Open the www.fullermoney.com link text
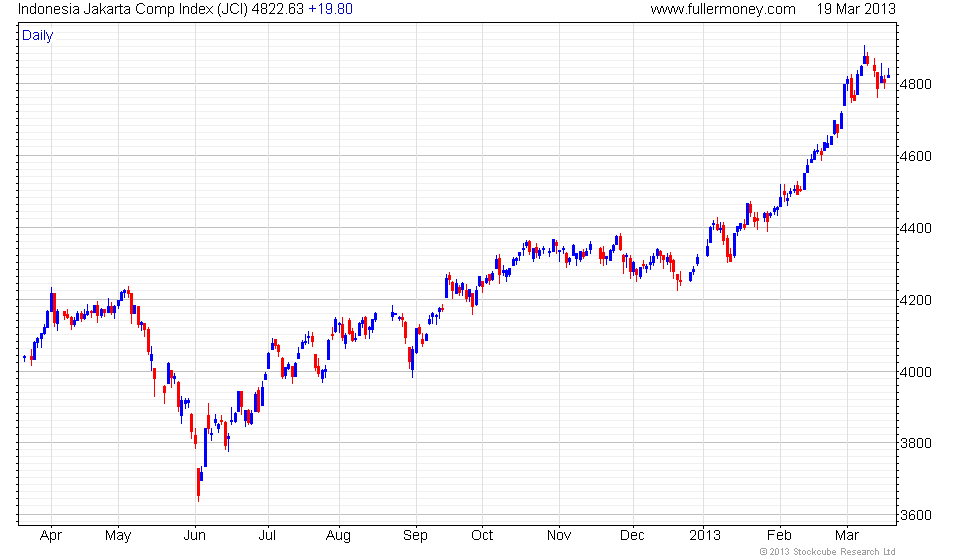The height and width of the screenshot is (560, 980). (723, 9)
